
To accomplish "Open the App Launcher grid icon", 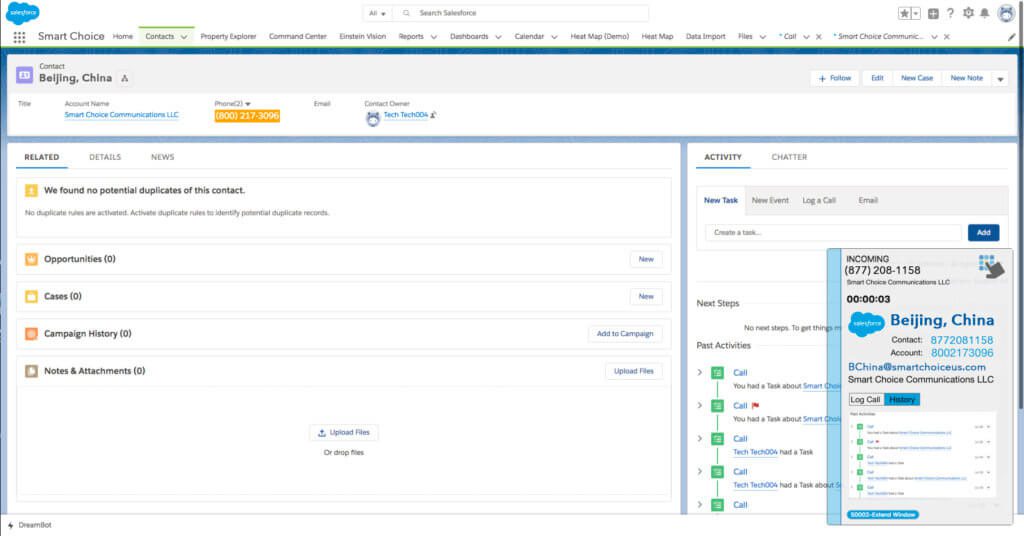I will click(x=19, y=37).
